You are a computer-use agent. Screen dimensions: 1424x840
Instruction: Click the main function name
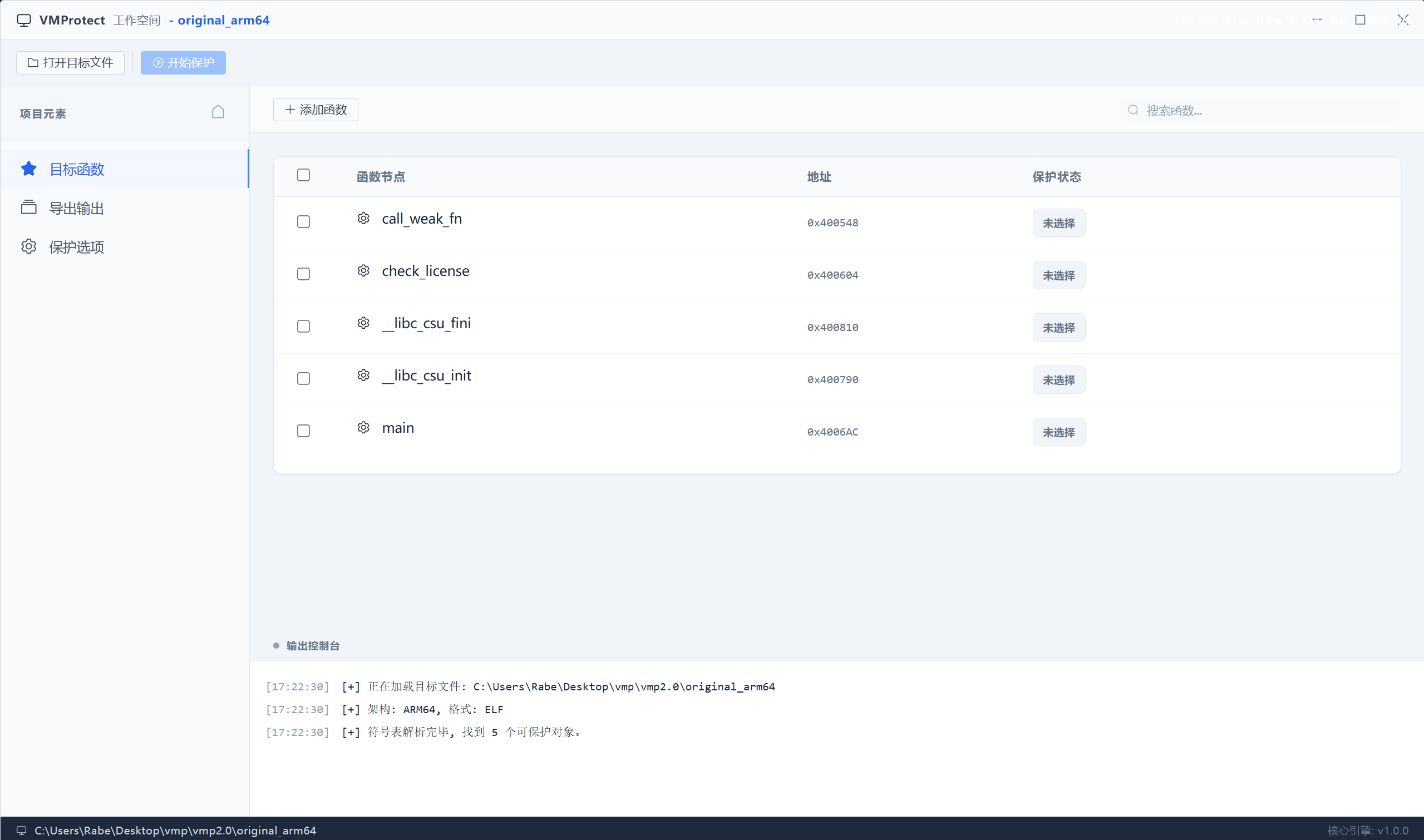click(398, 427)
